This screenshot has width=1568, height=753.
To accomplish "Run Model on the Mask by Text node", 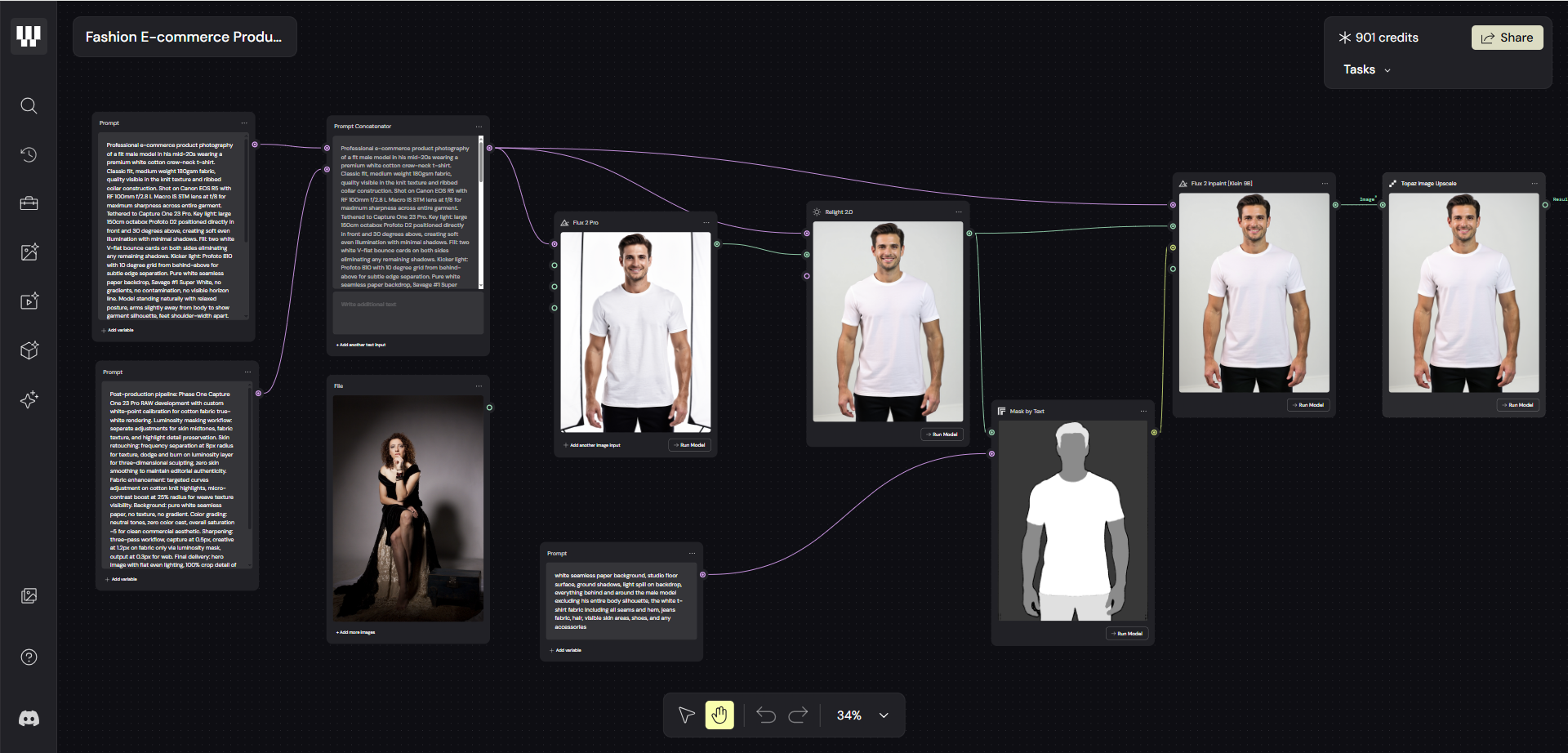I will point(1127,634).
